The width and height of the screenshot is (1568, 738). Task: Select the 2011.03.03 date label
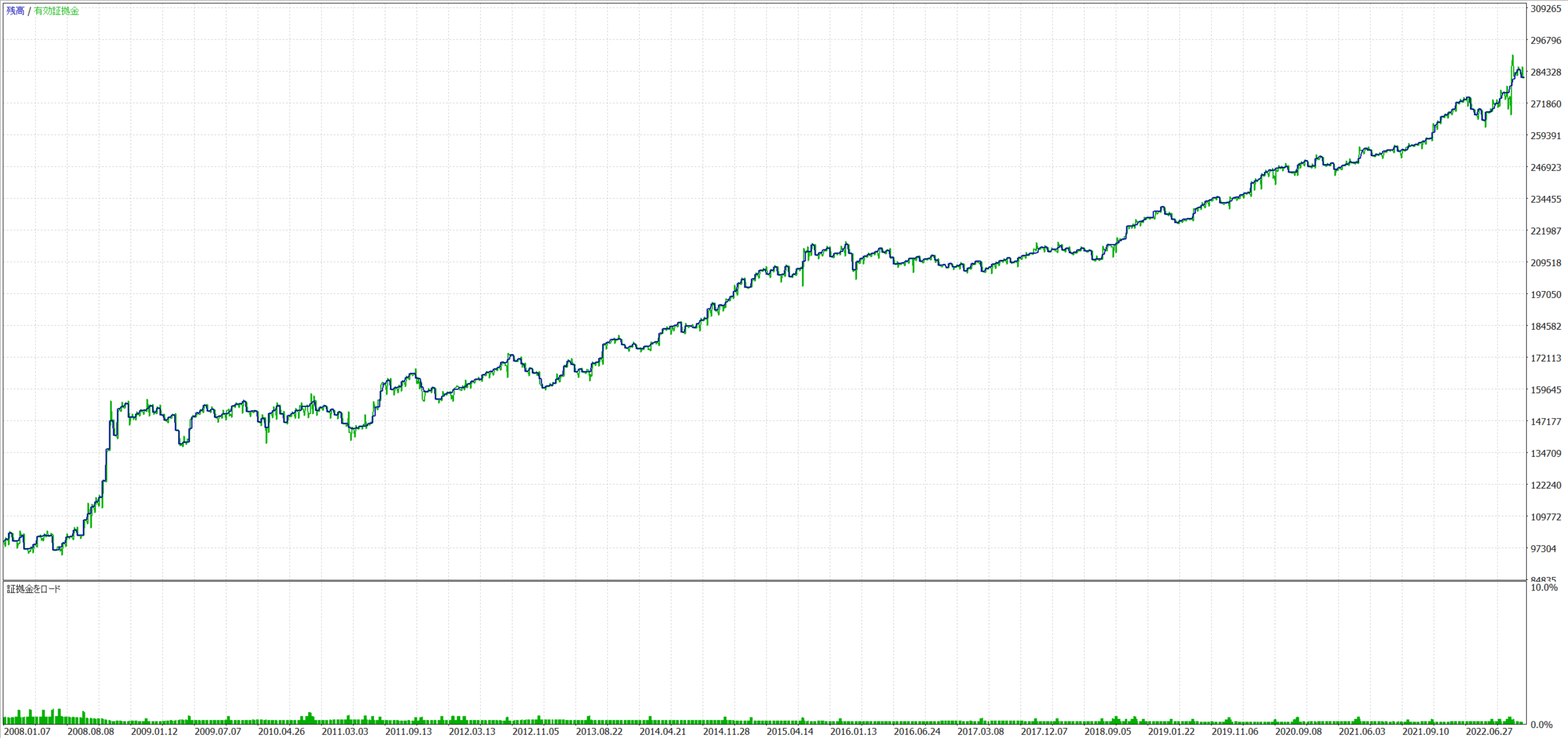pyautogui.click(x=345, y=731)
